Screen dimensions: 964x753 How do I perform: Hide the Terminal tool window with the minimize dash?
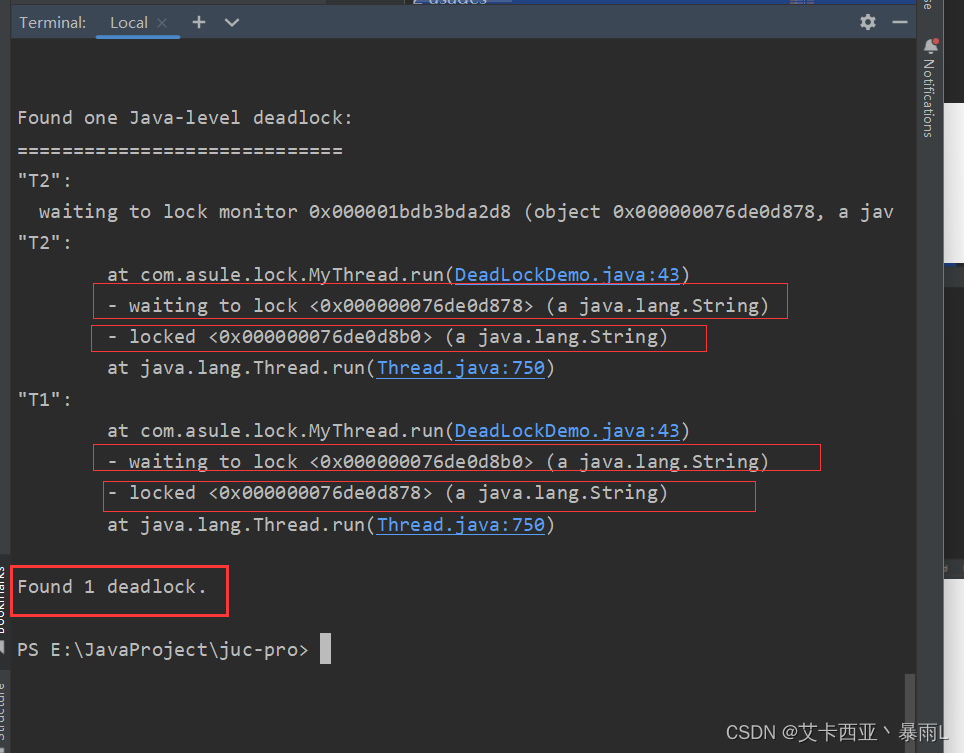pos(899,23)
